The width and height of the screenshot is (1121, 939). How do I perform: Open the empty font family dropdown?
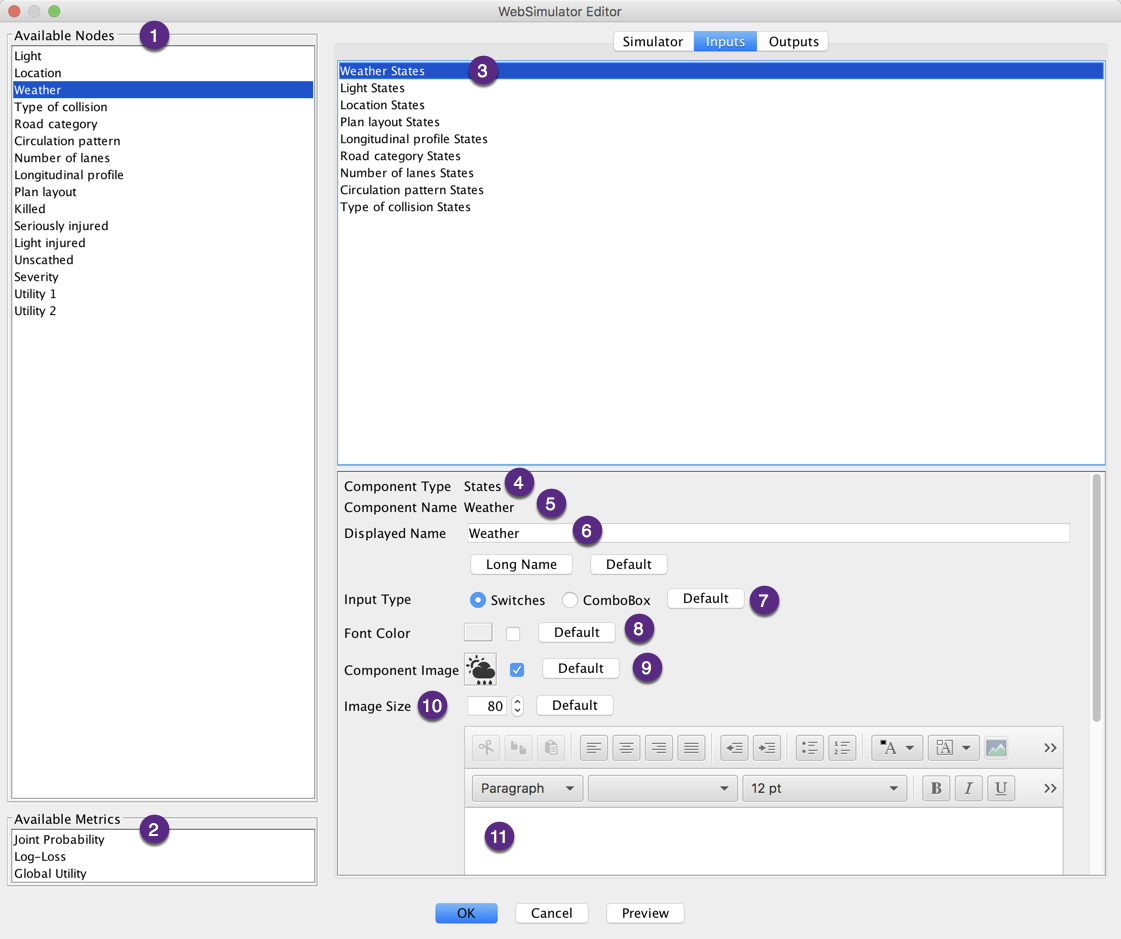pyautogui.click(x=663, y=788)
